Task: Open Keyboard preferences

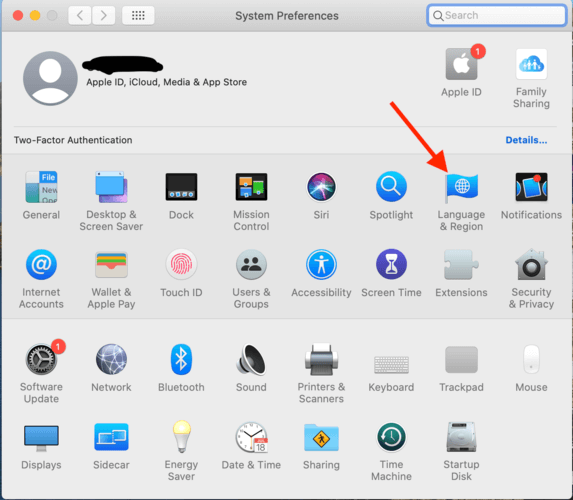Action: [x=391, y=365]
